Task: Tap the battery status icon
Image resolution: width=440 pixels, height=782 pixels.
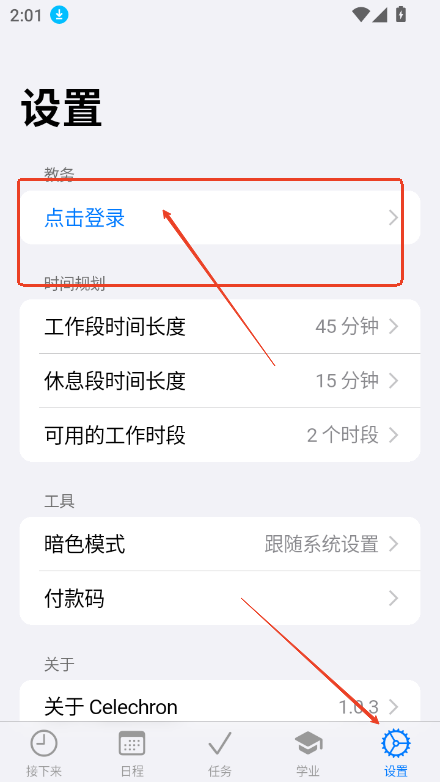Action: [x=401, y=14]
